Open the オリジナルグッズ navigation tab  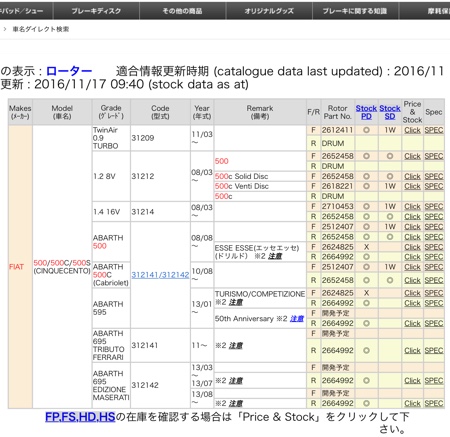[269, 11]
